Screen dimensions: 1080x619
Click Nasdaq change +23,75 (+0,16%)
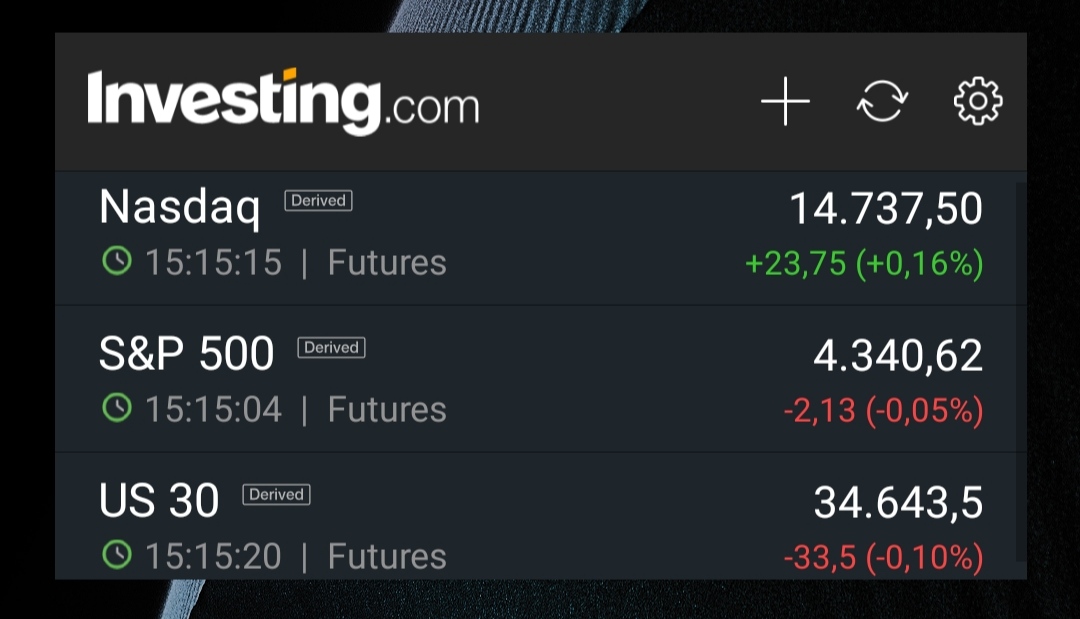[864, 264]
